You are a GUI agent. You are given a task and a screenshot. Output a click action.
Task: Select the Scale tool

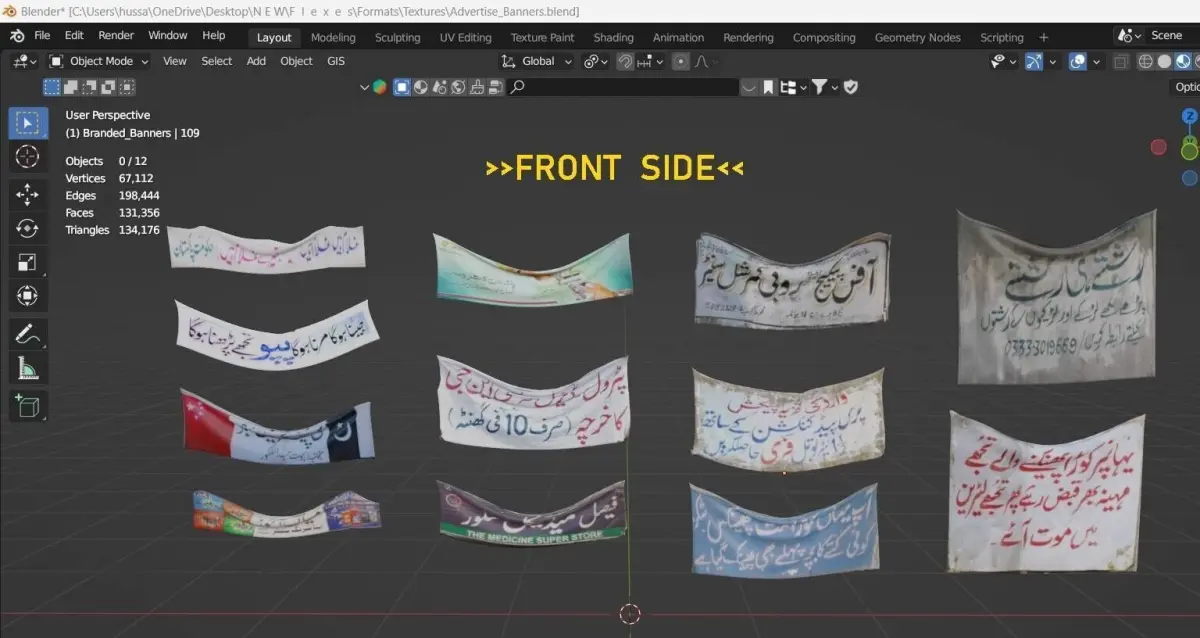pyautogui.click(x=28, y=262)
